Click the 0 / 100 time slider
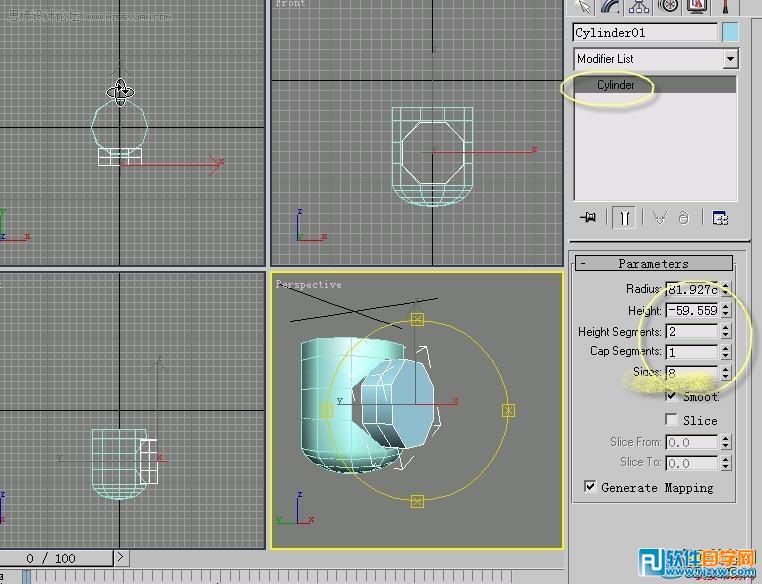Screen dimensions: 762x584 [x=56, y=558]
